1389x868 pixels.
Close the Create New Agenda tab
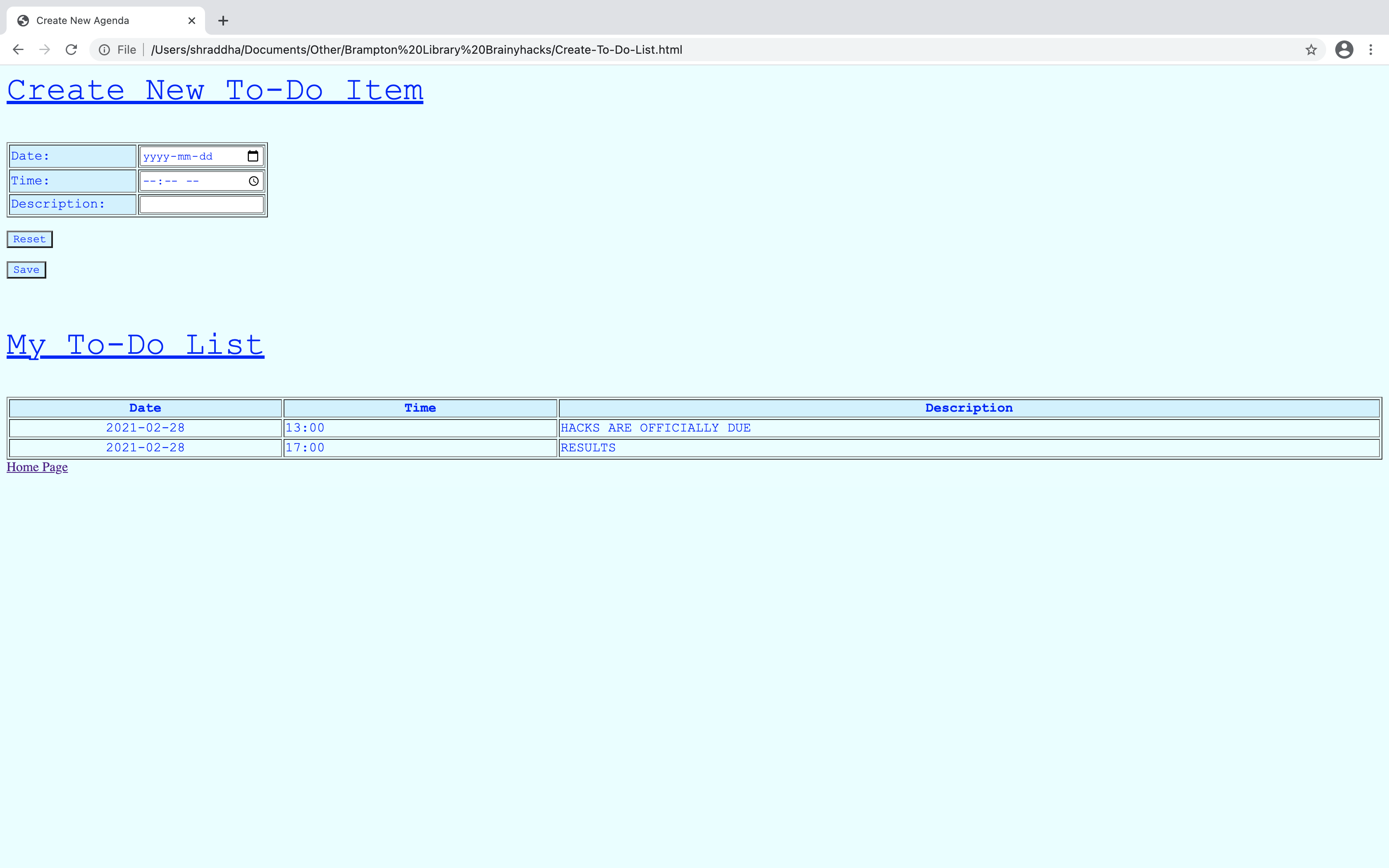pos(192,21)
